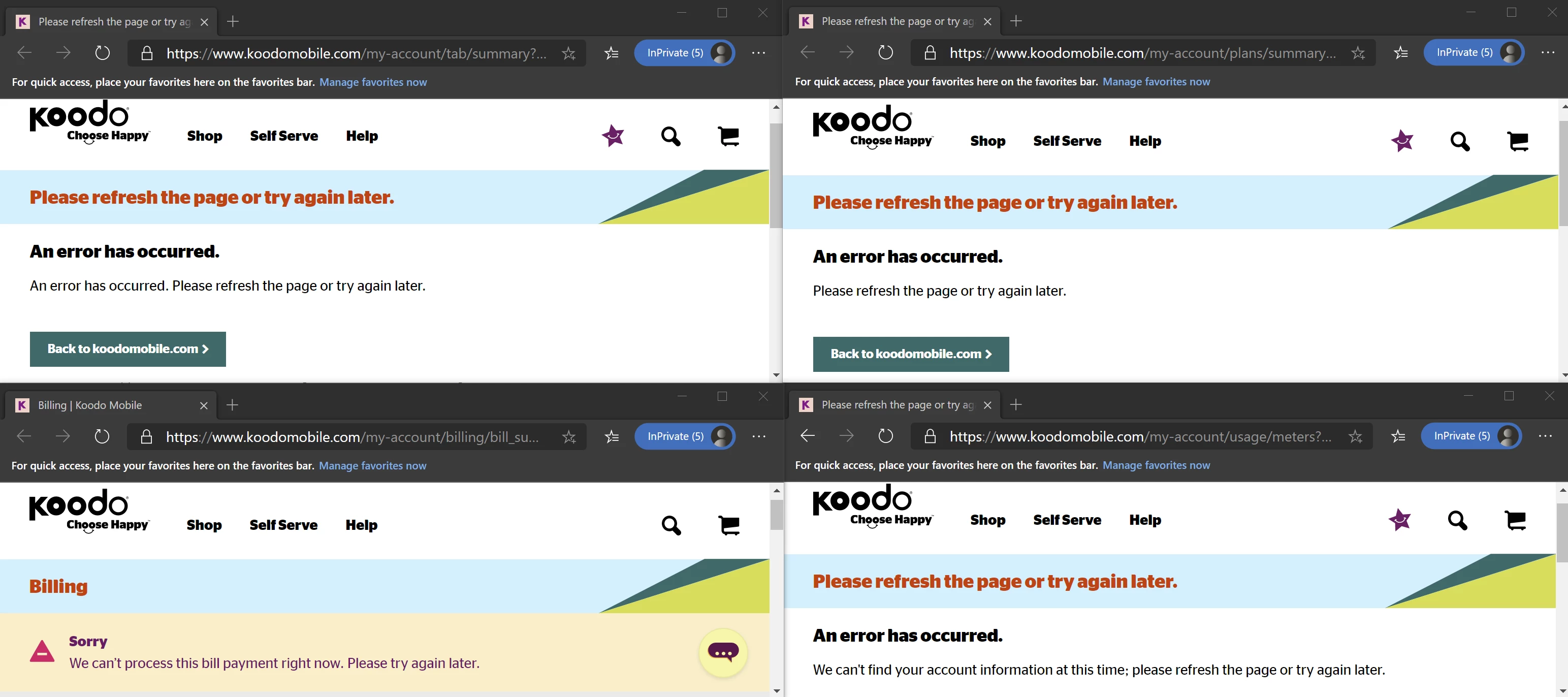This screenshot has height=697, width=1568.
Task: Click purple star mascot in tab/summary window
Action: pyautogui.click(x=613, y=135)
